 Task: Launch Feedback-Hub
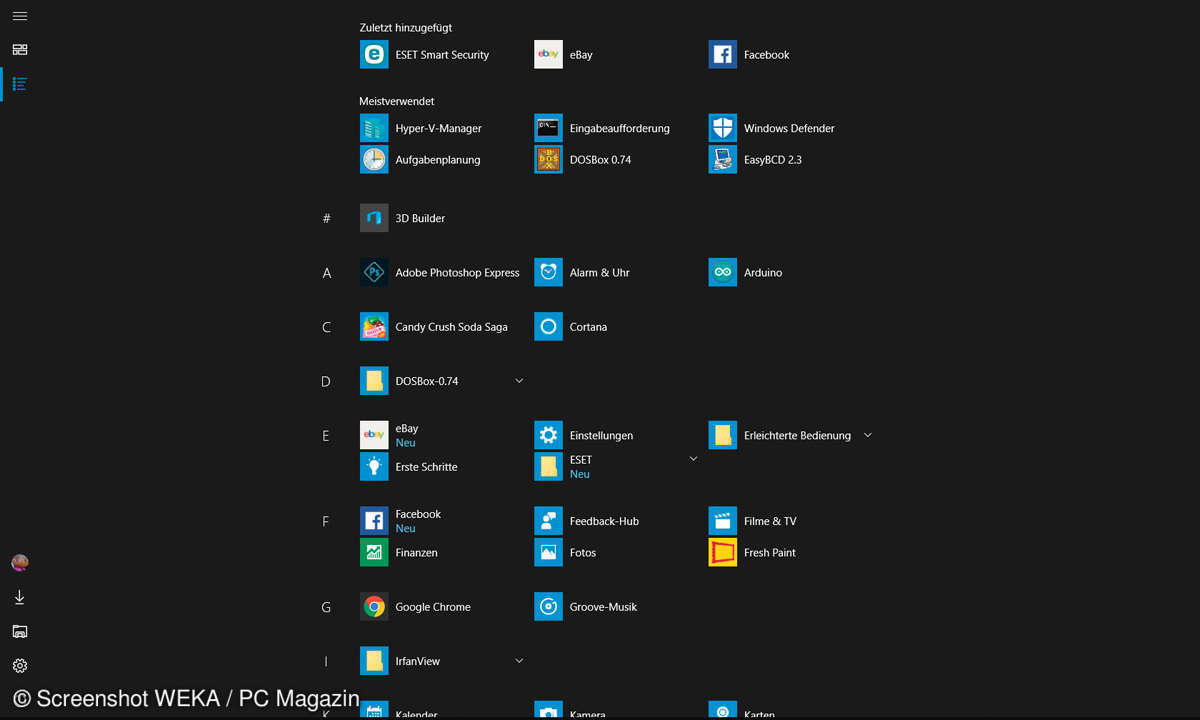coord(587,521)
